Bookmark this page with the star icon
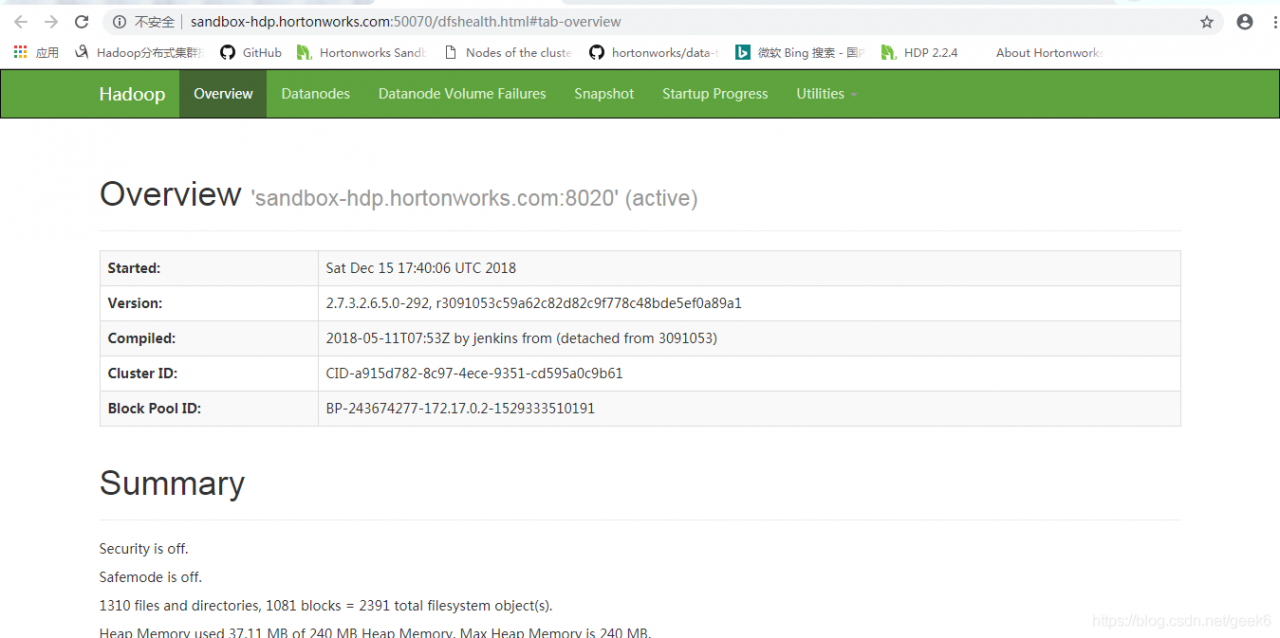 (x=1207, y=22)
